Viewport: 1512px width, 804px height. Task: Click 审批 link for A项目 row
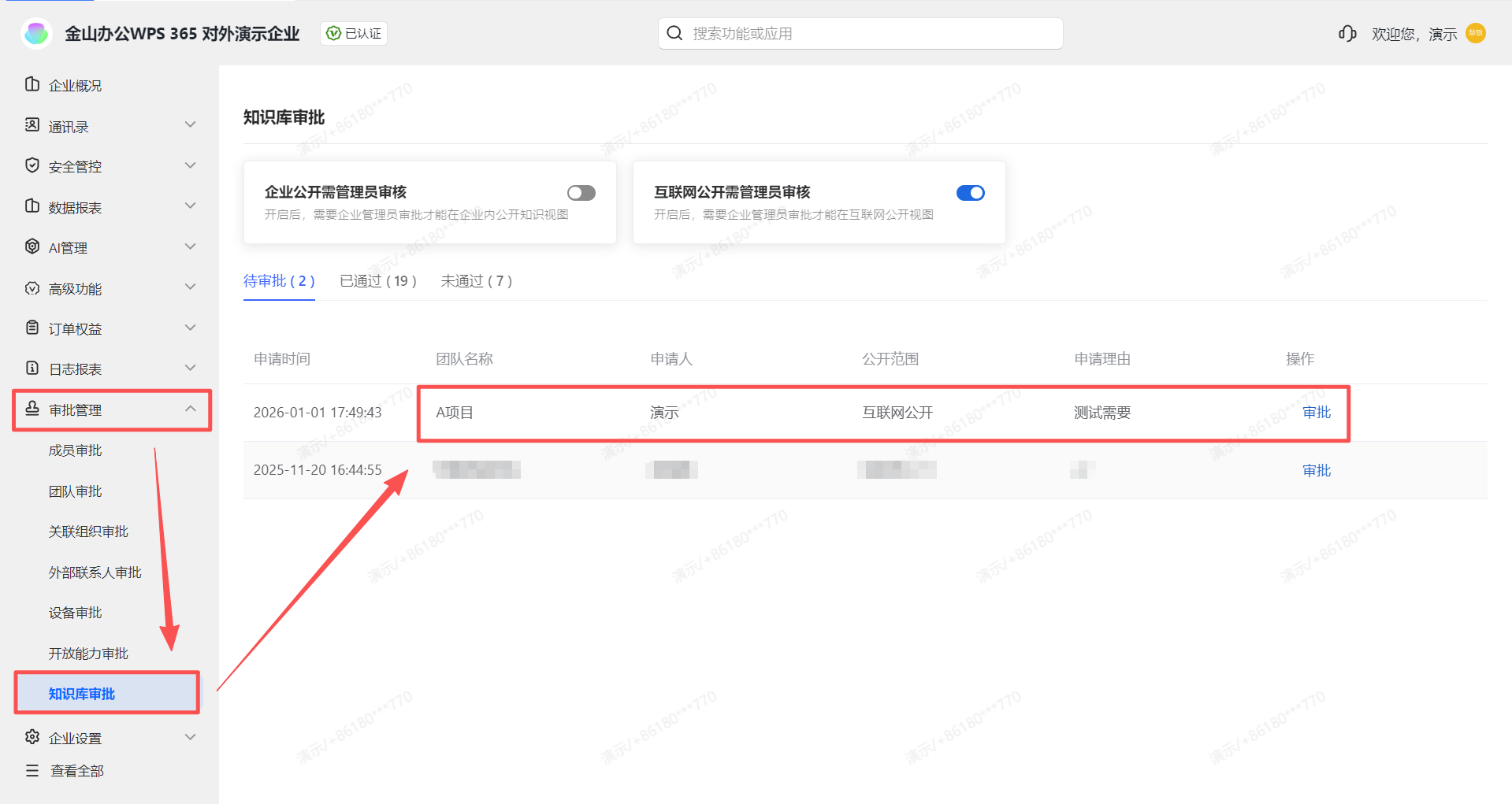[1317, 413]
